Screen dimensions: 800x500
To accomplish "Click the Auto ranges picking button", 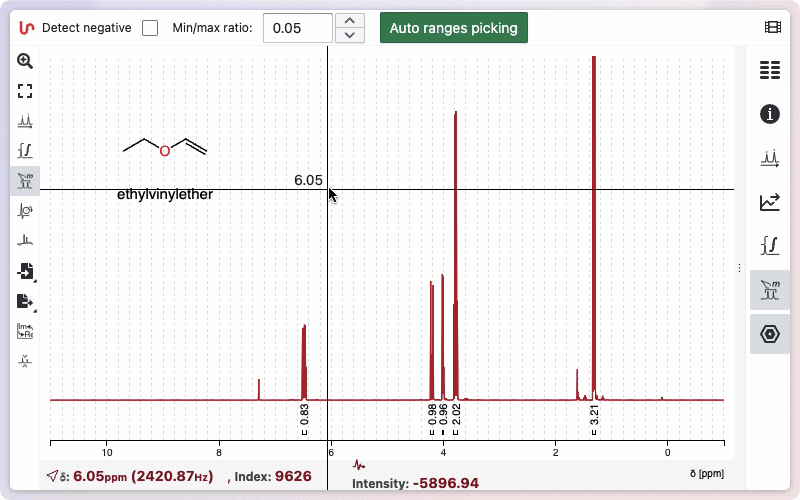I will point(453,28).
